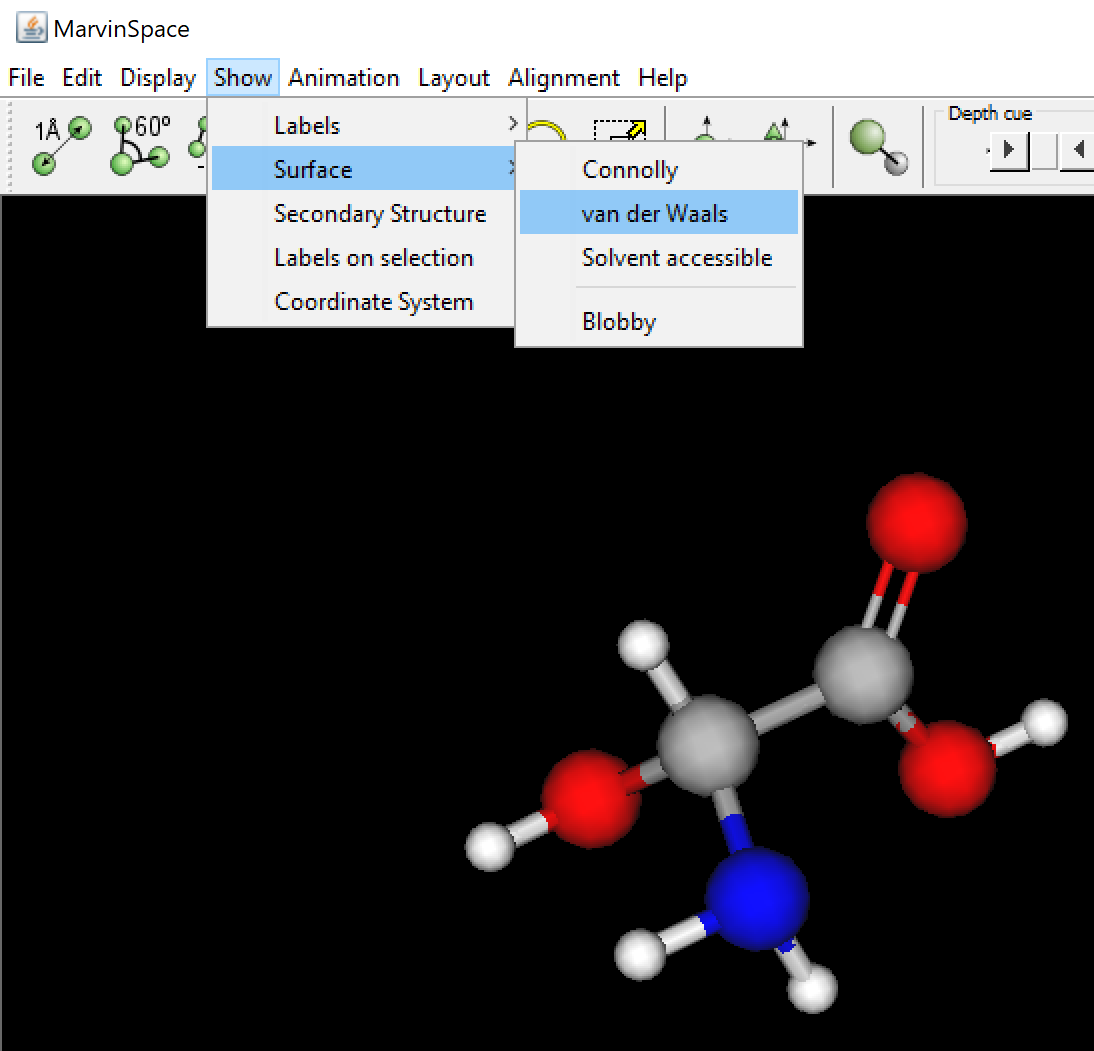Viewport: 1094px width, 1051px height.
Task: Pick Solvent accessible surface
Action: [677, 258]
